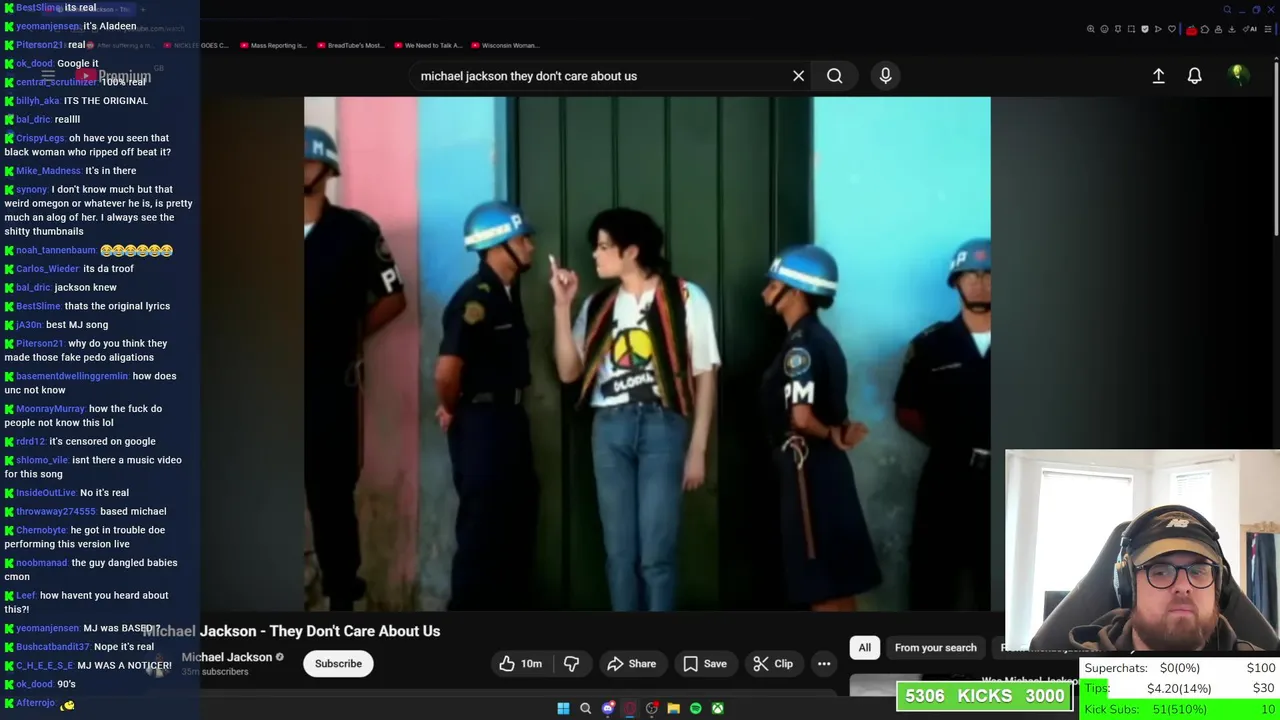
Task: Open the browser downloads icon
Action: (x=1232, y=29)
